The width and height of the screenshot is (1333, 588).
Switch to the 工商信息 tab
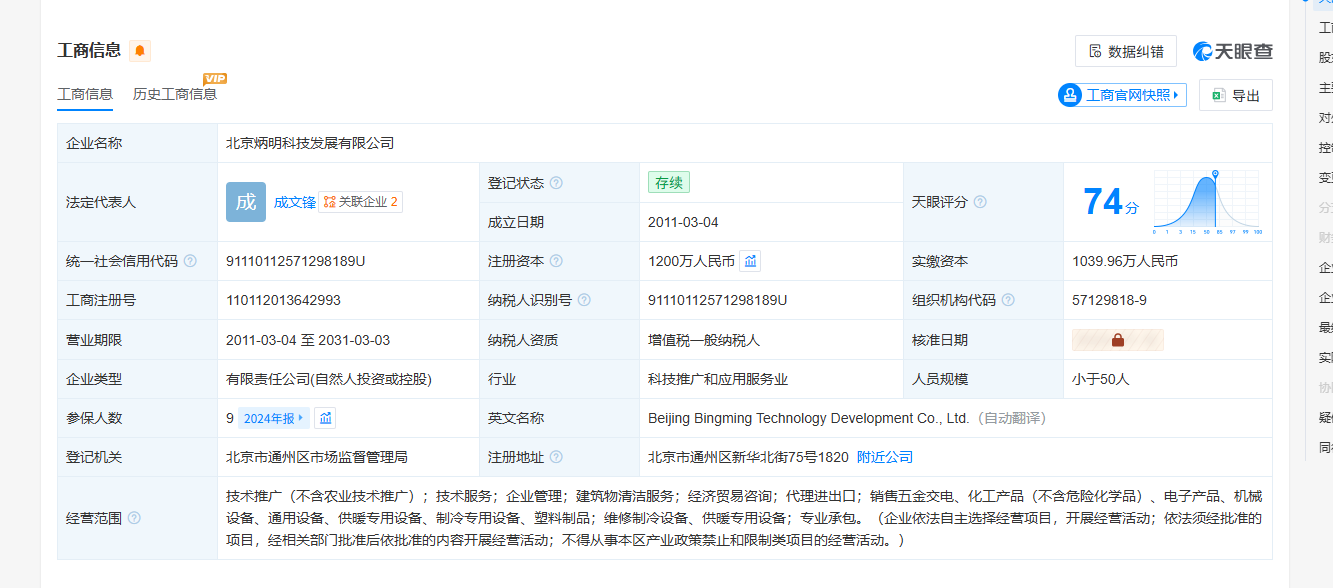point(85,94)
